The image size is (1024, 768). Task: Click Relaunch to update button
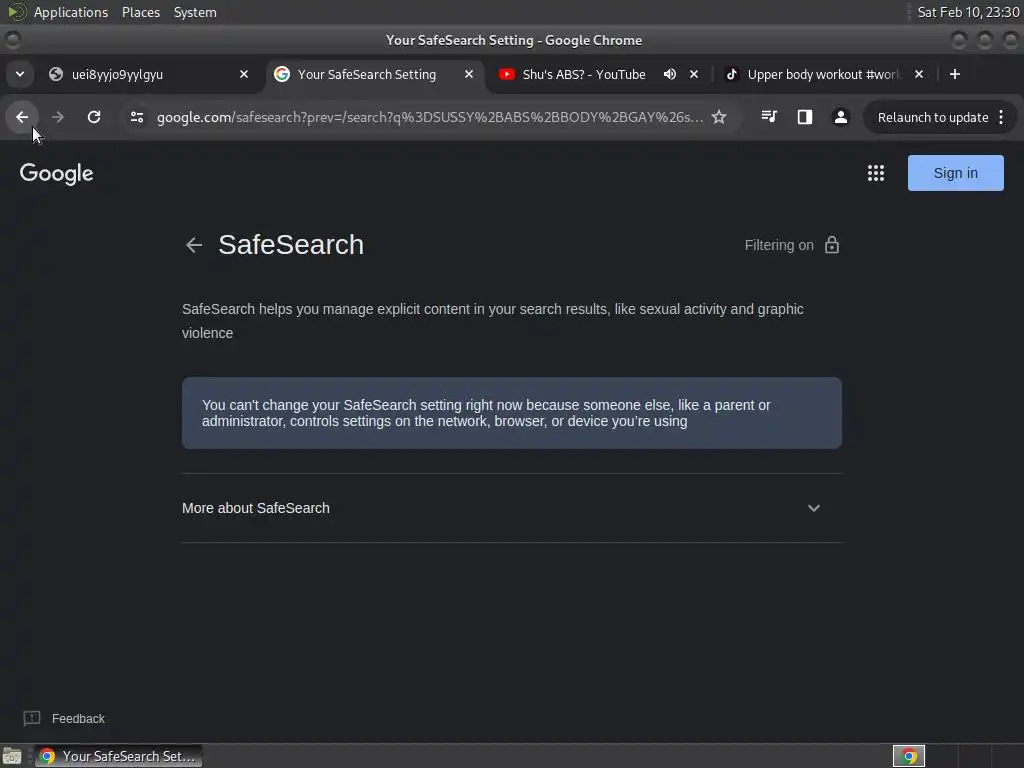[933, 118]
